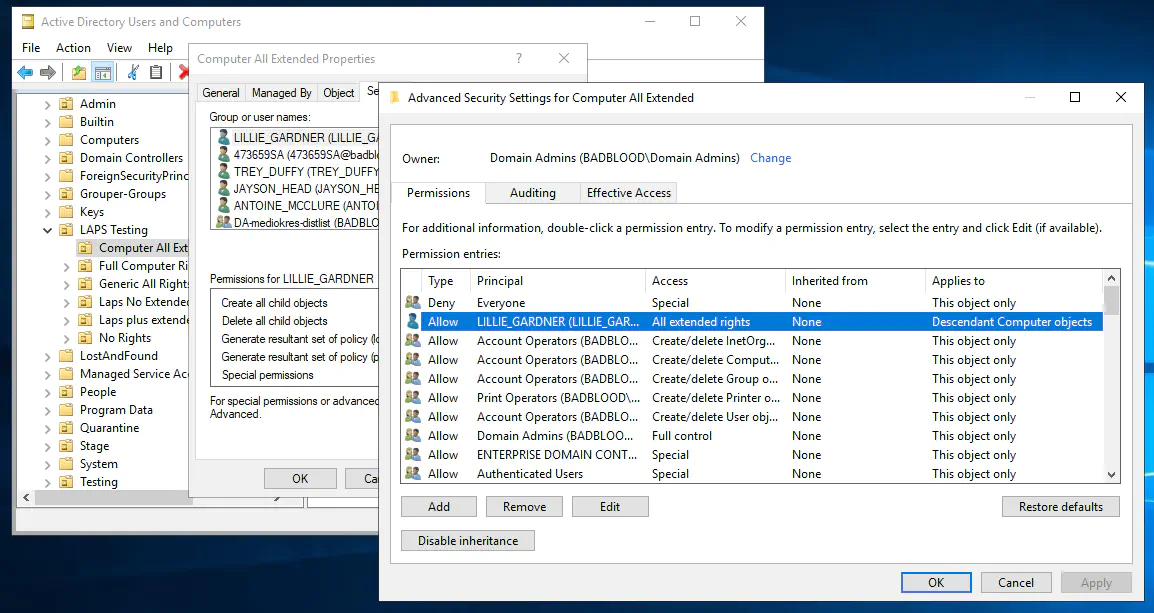
Task: Click the group icon beside DA-mediokres-distlist
Action: pos(224,222)
